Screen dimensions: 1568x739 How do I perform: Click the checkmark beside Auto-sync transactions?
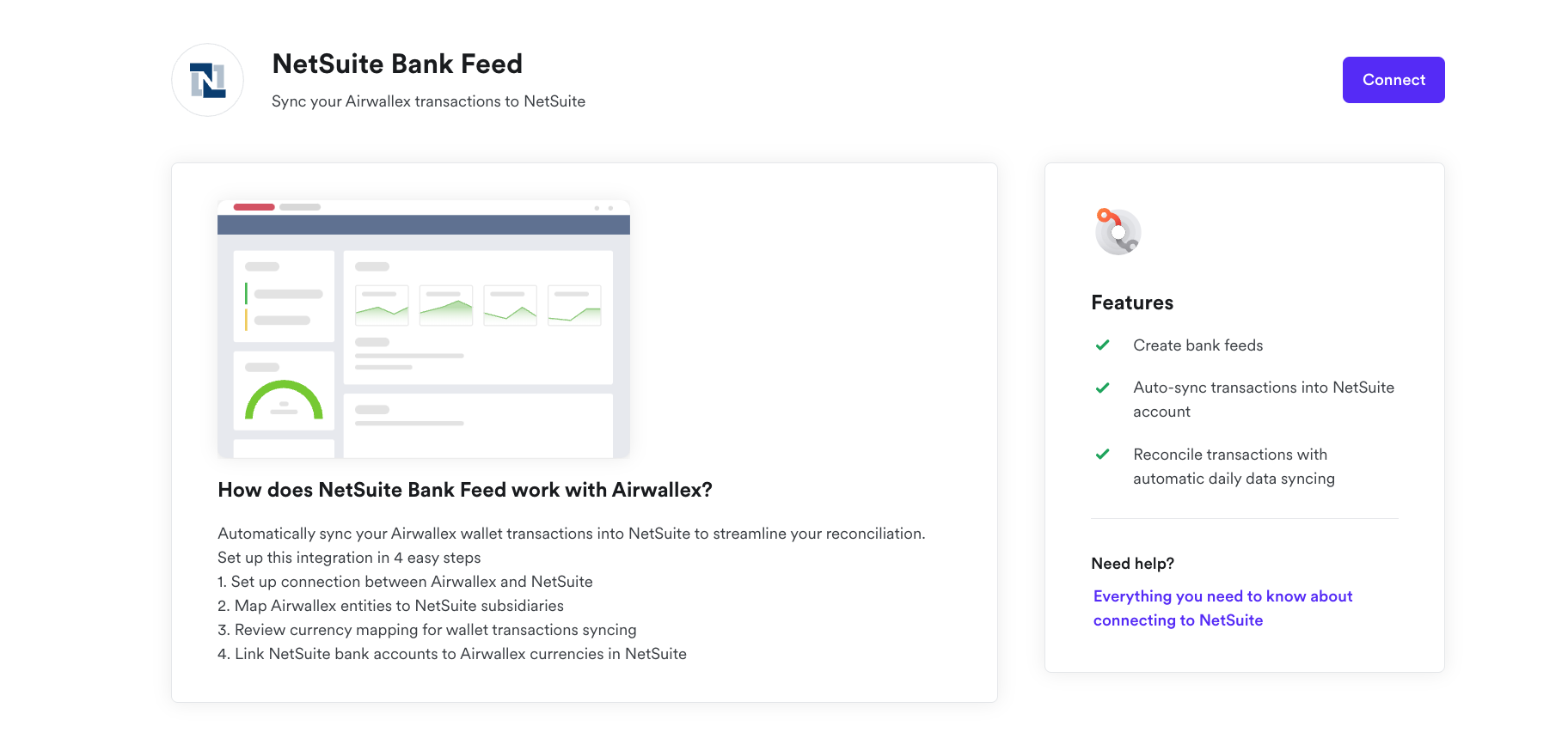[1102, 388]
